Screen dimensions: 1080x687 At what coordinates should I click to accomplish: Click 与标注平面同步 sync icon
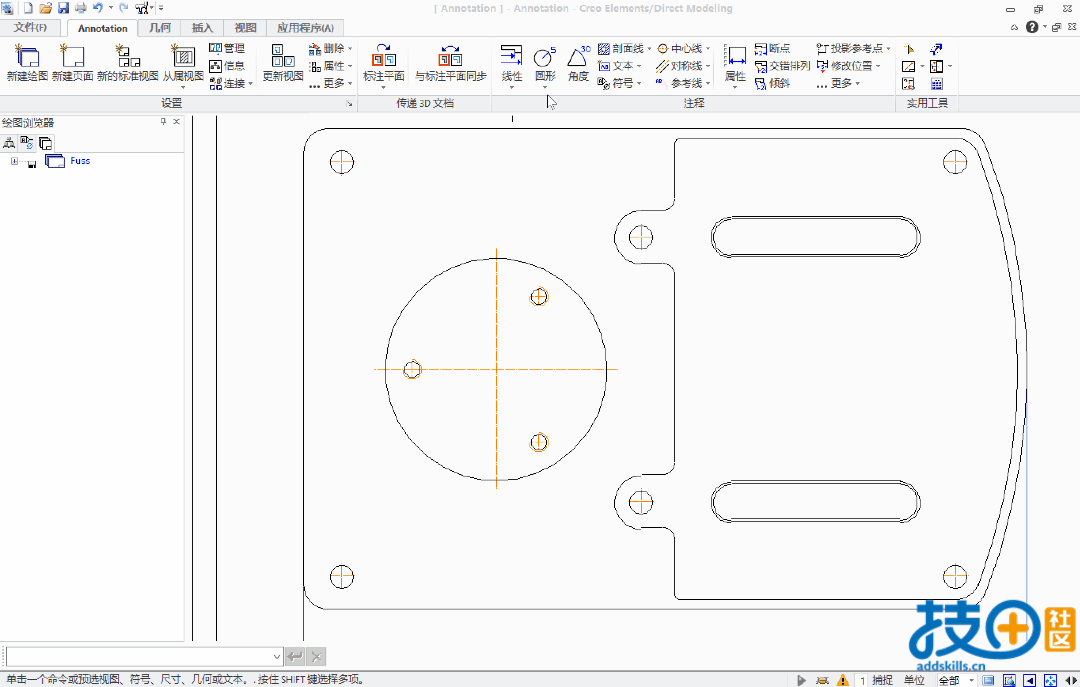tap(450, 55)
